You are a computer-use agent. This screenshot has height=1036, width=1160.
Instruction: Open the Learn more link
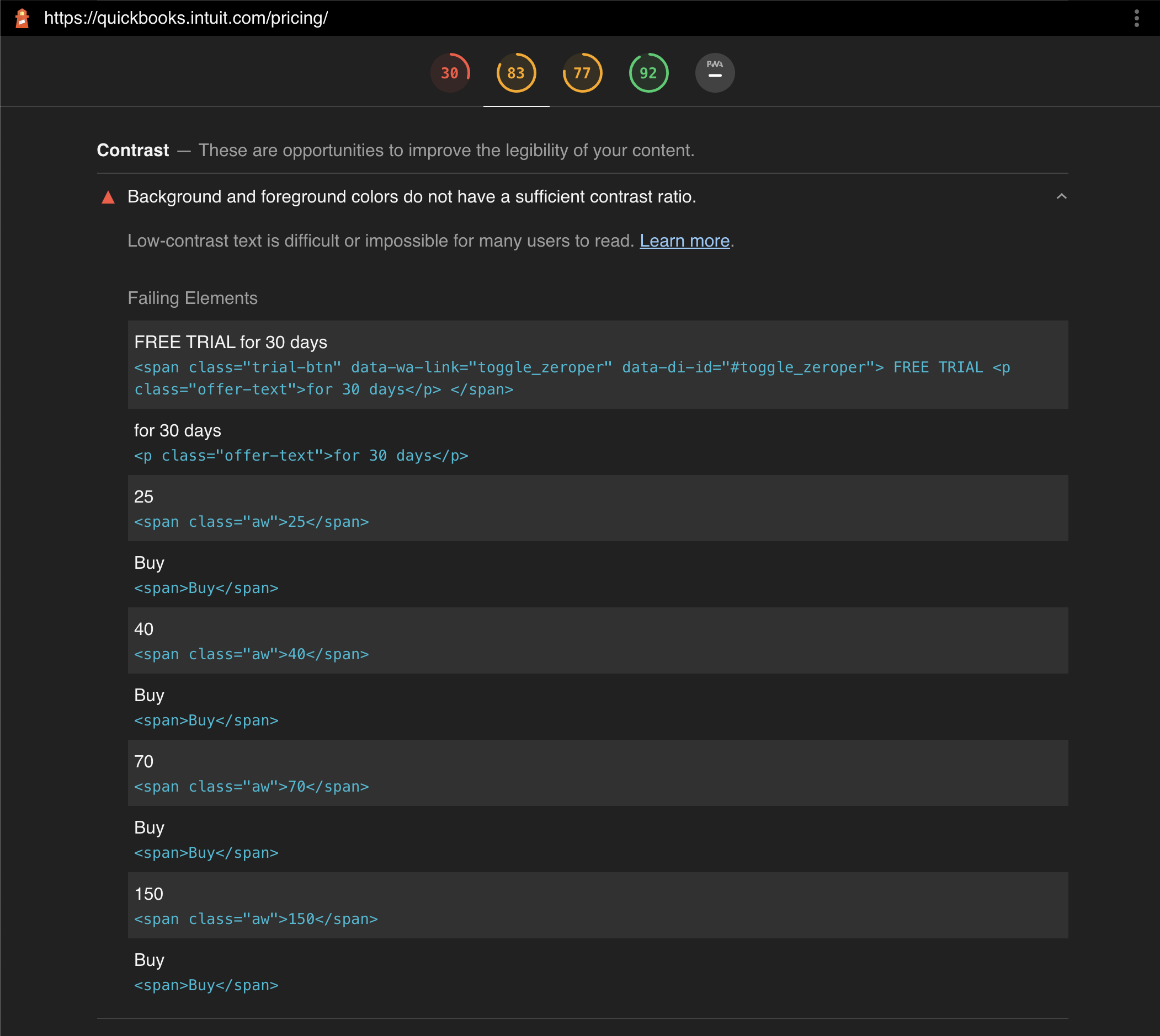[684, 241]
